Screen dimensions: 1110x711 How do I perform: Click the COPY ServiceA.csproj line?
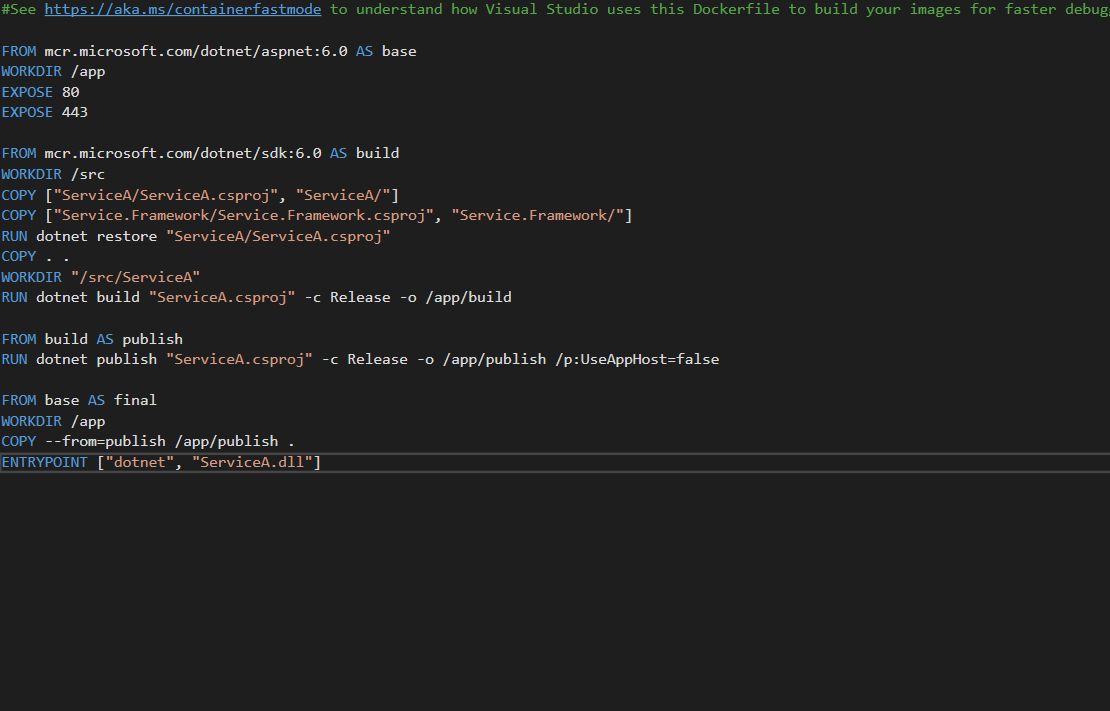[x=200, y=195]
